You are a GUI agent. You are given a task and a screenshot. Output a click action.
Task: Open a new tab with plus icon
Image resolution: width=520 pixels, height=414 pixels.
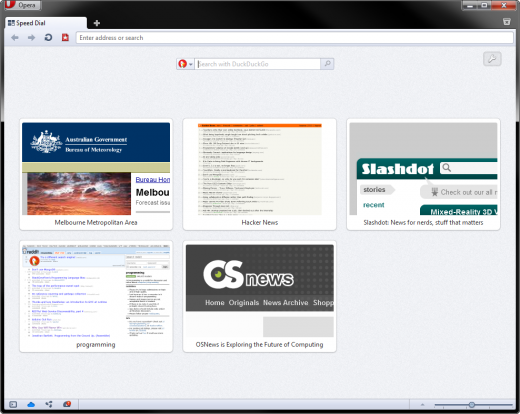[97, 23]
